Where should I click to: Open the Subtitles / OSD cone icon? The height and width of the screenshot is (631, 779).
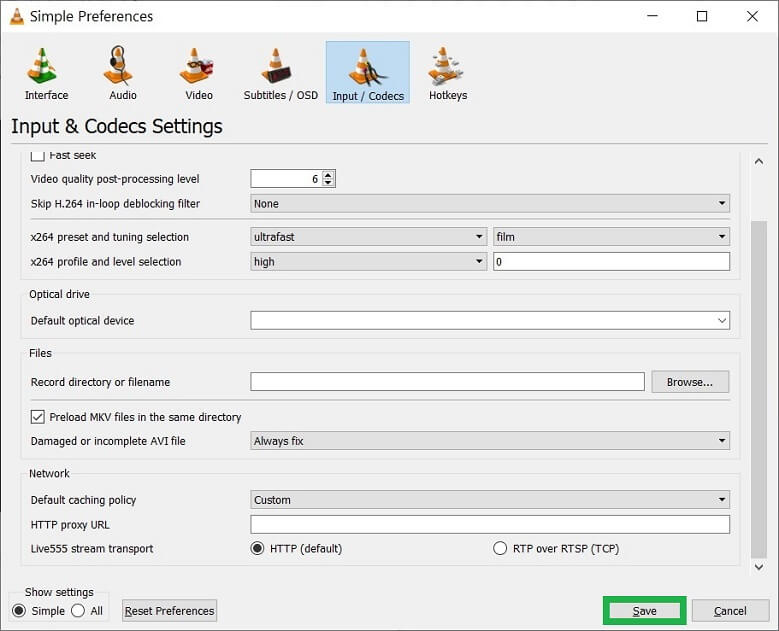click(x=277, y=66)
